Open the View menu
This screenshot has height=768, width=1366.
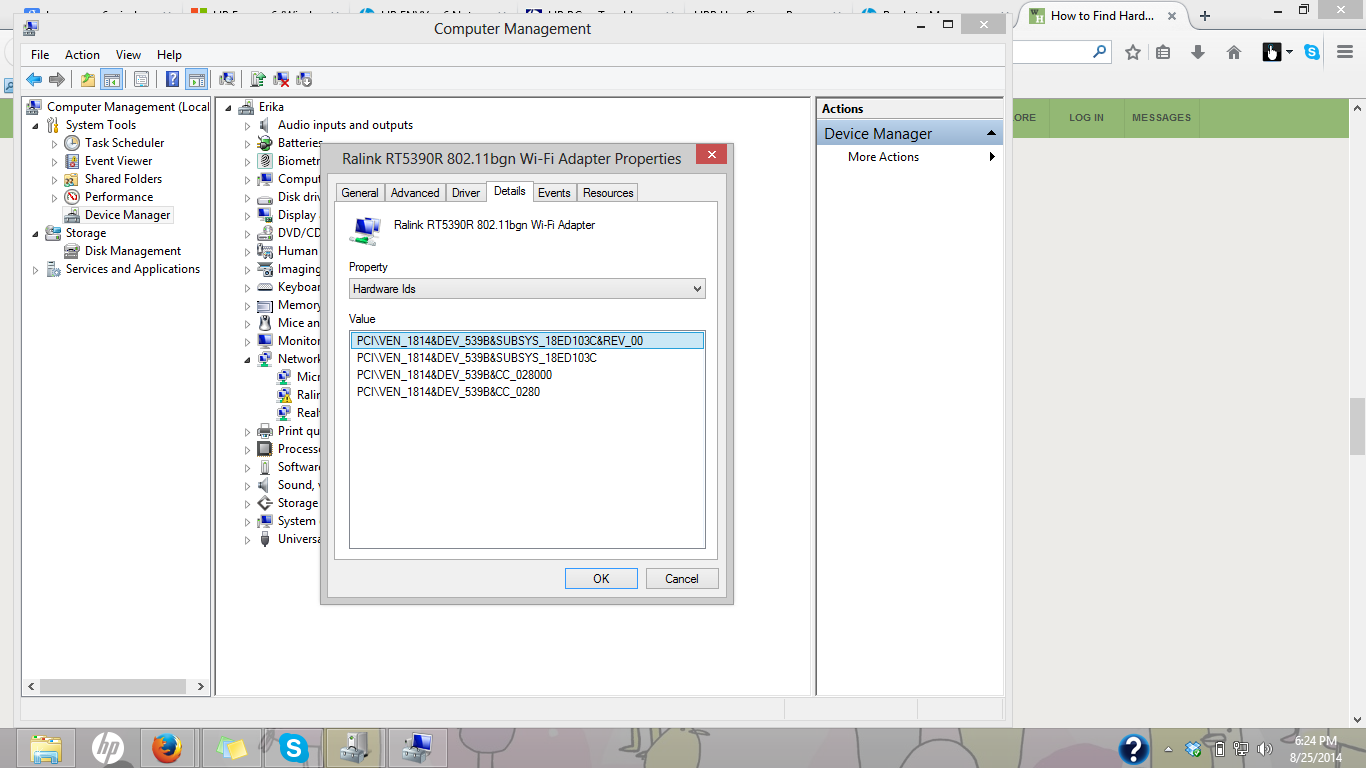(128, 55)
